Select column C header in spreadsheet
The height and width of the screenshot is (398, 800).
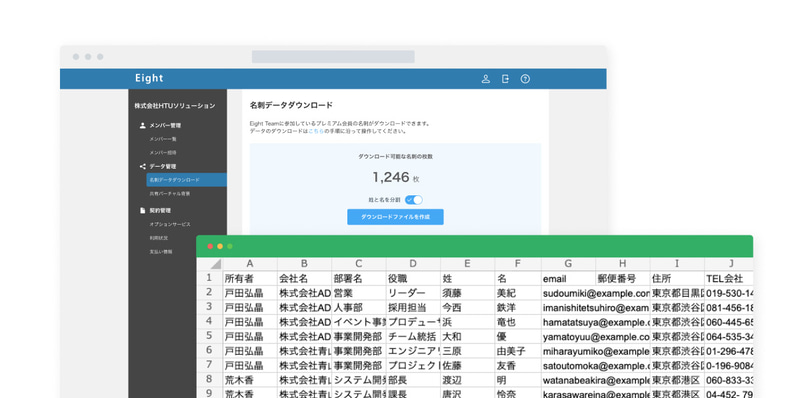[359, 264]
